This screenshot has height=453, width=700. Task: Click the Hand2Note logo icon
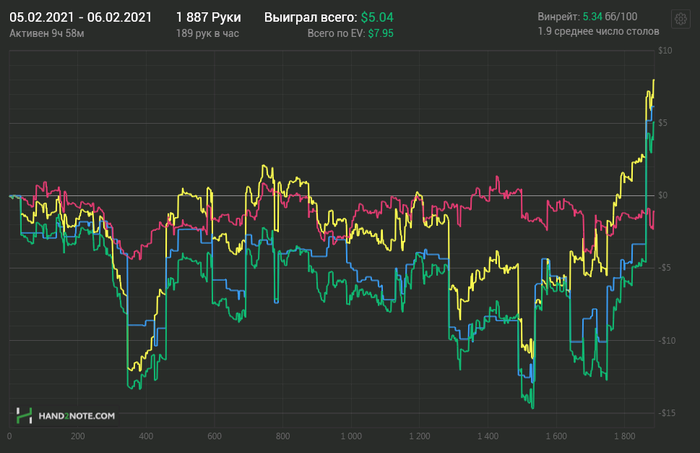tap(24, 416)
